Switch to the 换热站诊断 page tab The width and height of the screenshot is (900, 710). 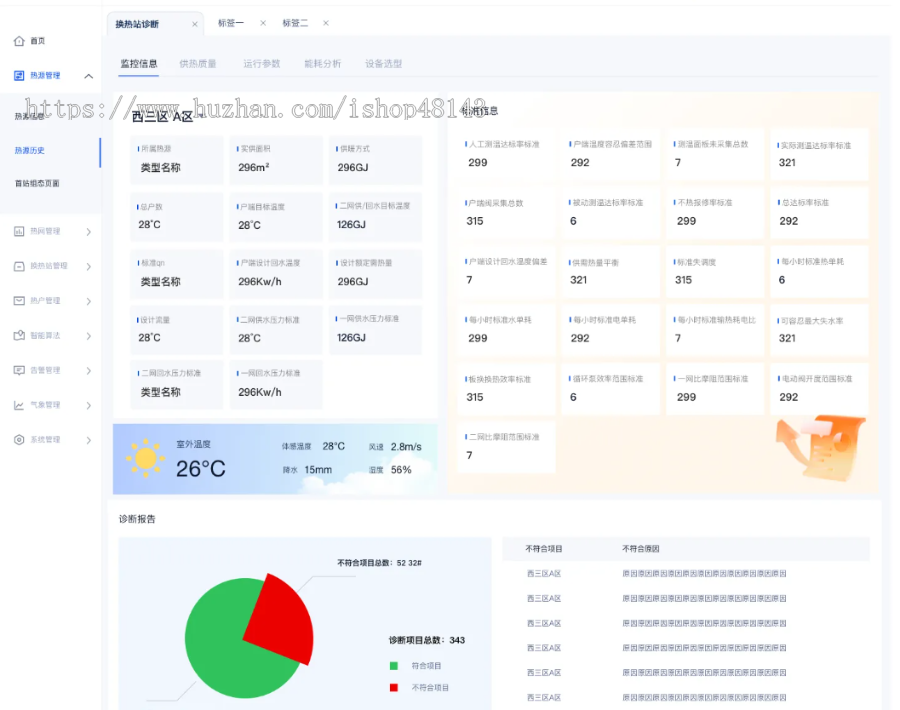coord(137,24)
